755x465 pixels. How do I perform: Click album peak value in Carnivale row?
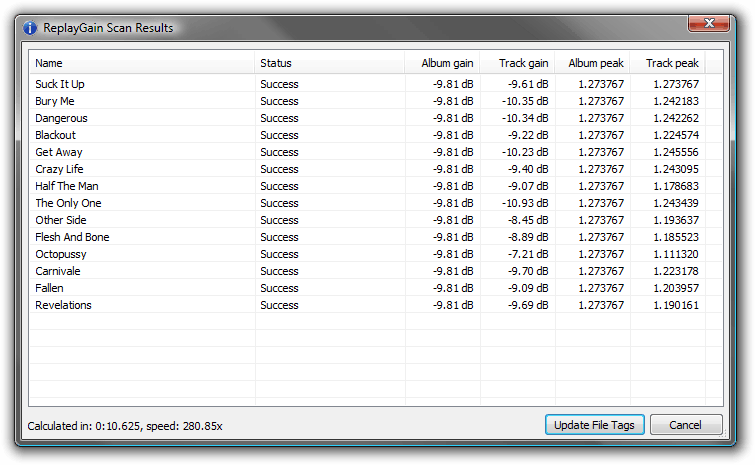pos(601,271)
